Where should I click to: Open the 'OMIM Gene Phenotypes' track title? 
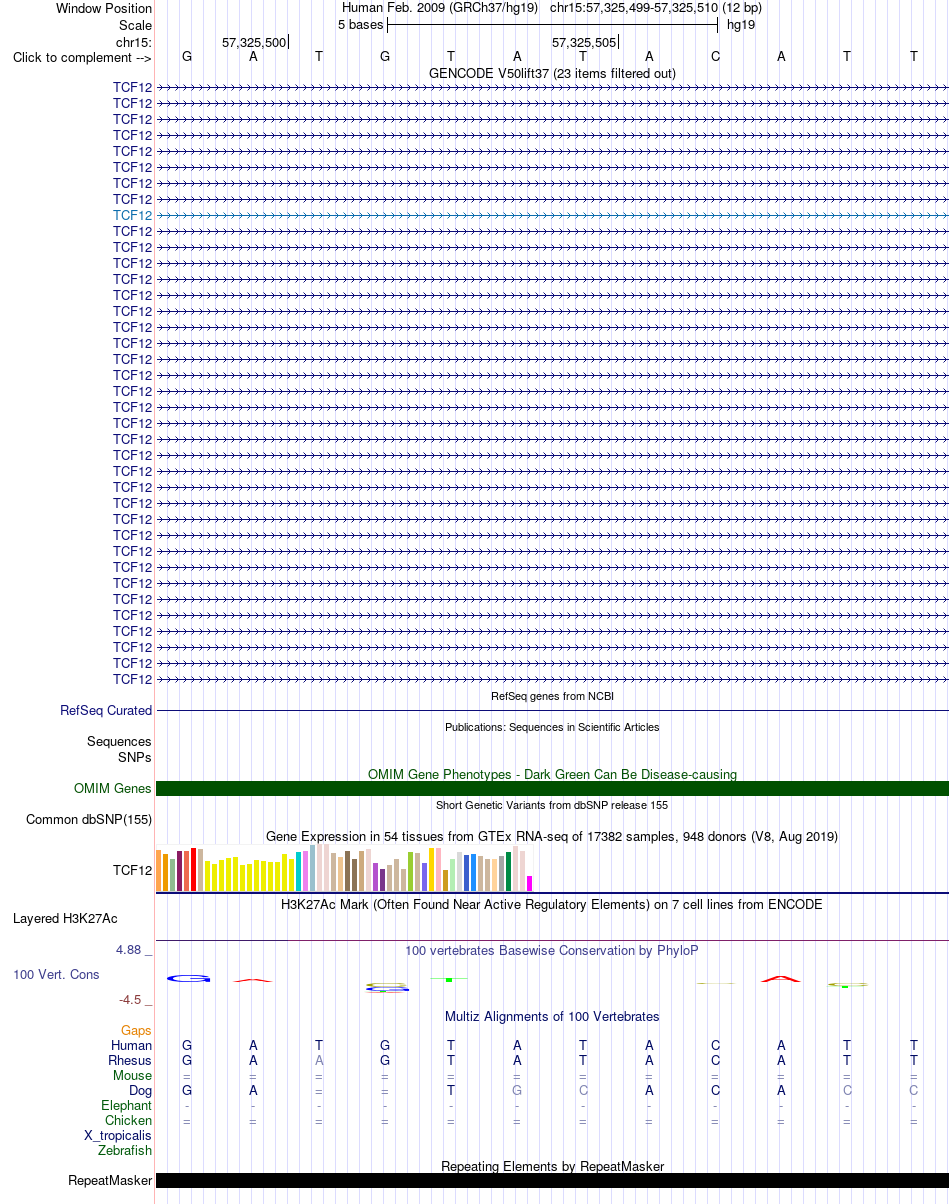pos(552,774)
